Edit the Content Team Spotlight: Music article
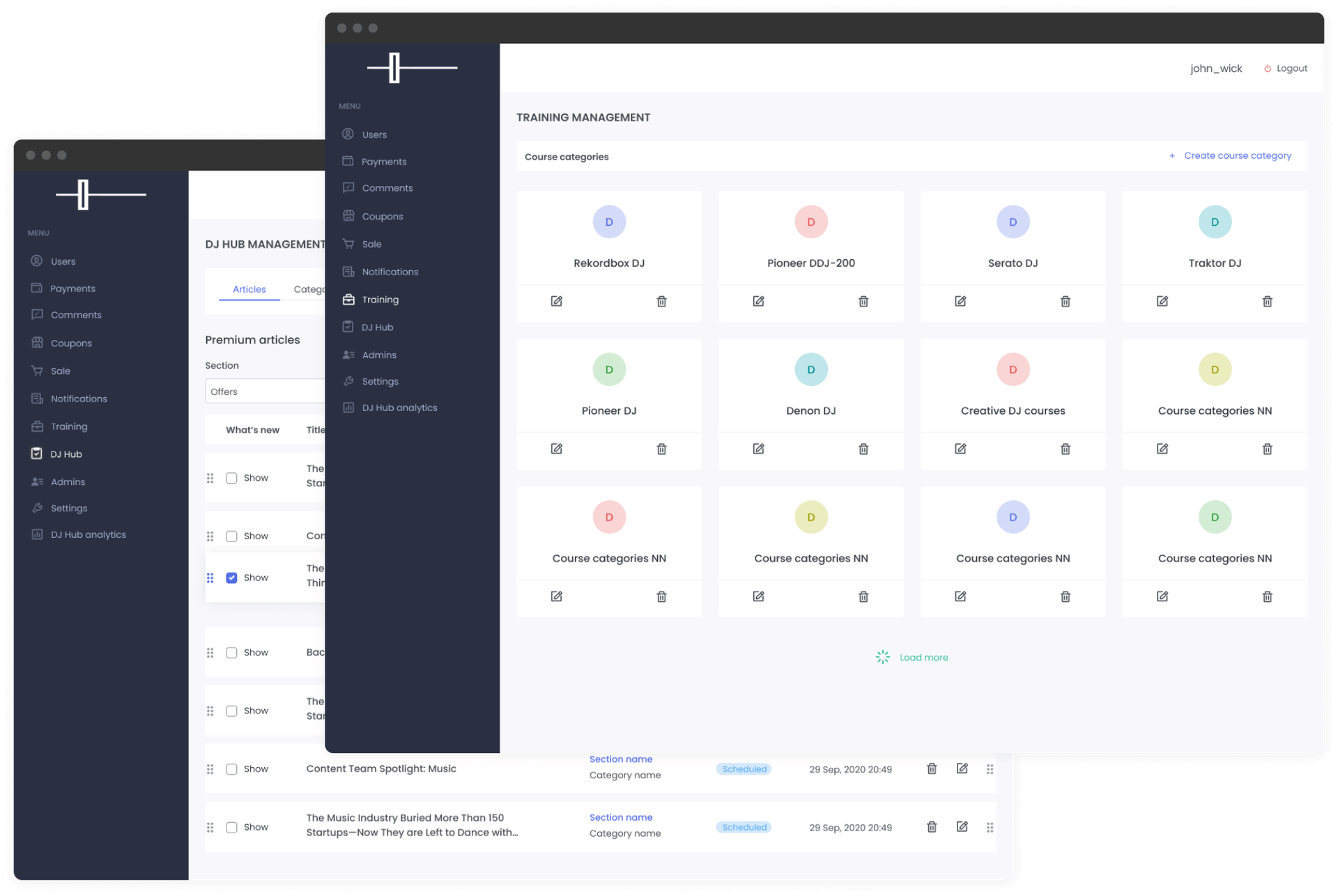The height and width of the screenshot is (896, 1338). tap(962, 768)
